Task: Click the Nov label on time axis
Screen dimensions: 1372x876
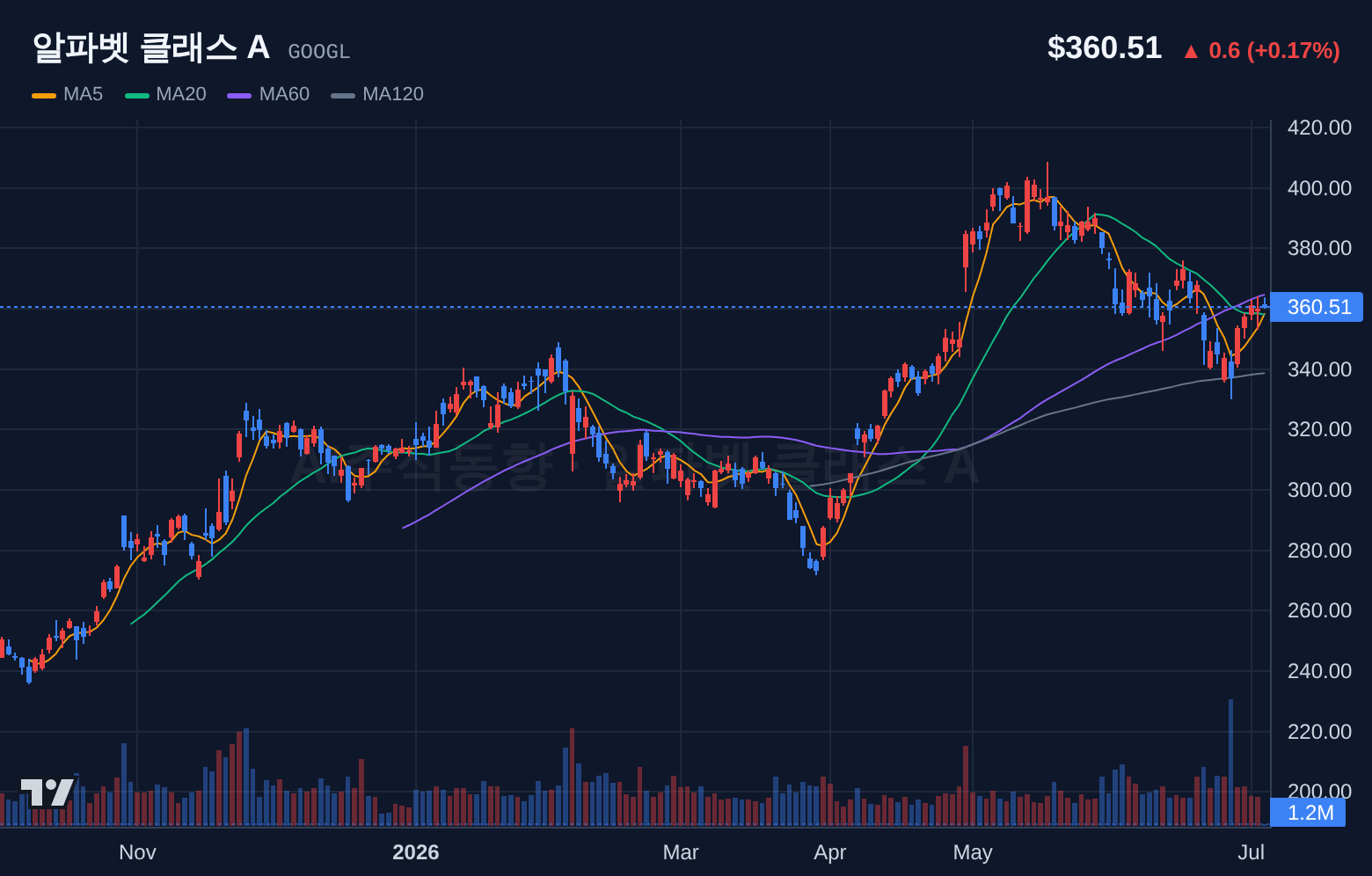Action: pyautogui.click(x=137, y=852)
